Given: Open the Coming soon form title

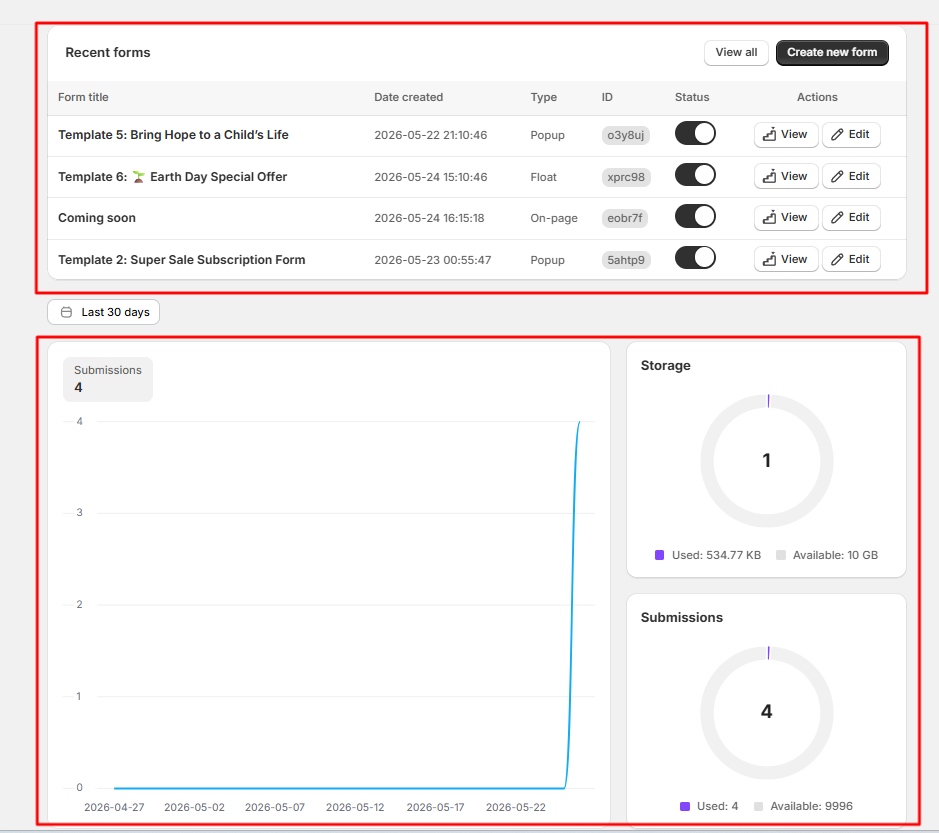Looking at the screenshot, I should pos(97,218).
